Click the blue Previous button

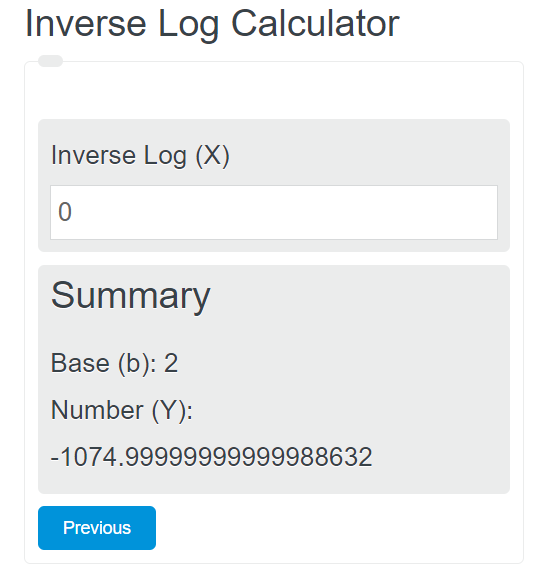[x=97, y=528]
